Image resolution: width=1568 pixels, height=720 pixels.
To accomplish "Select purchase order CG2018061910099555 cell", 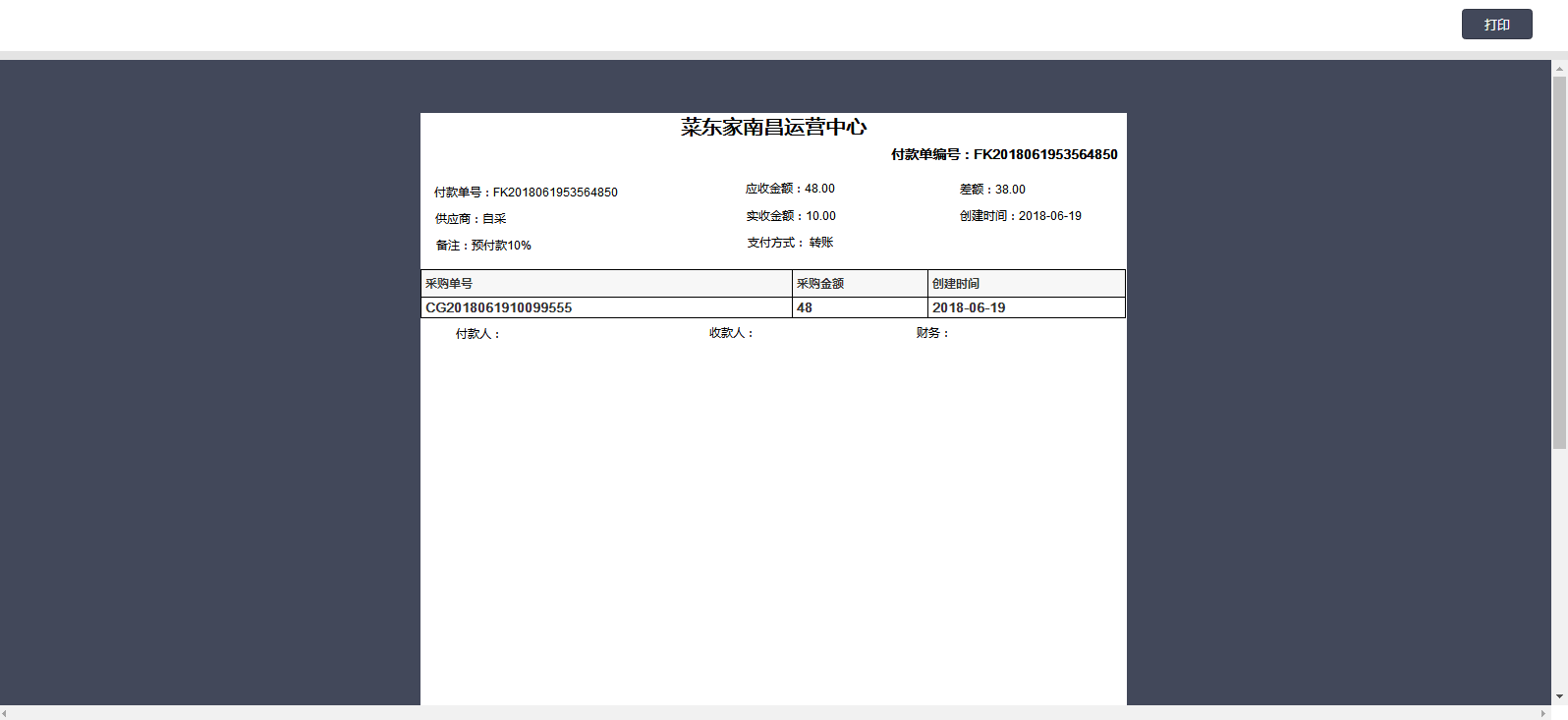I will point(499,307).
